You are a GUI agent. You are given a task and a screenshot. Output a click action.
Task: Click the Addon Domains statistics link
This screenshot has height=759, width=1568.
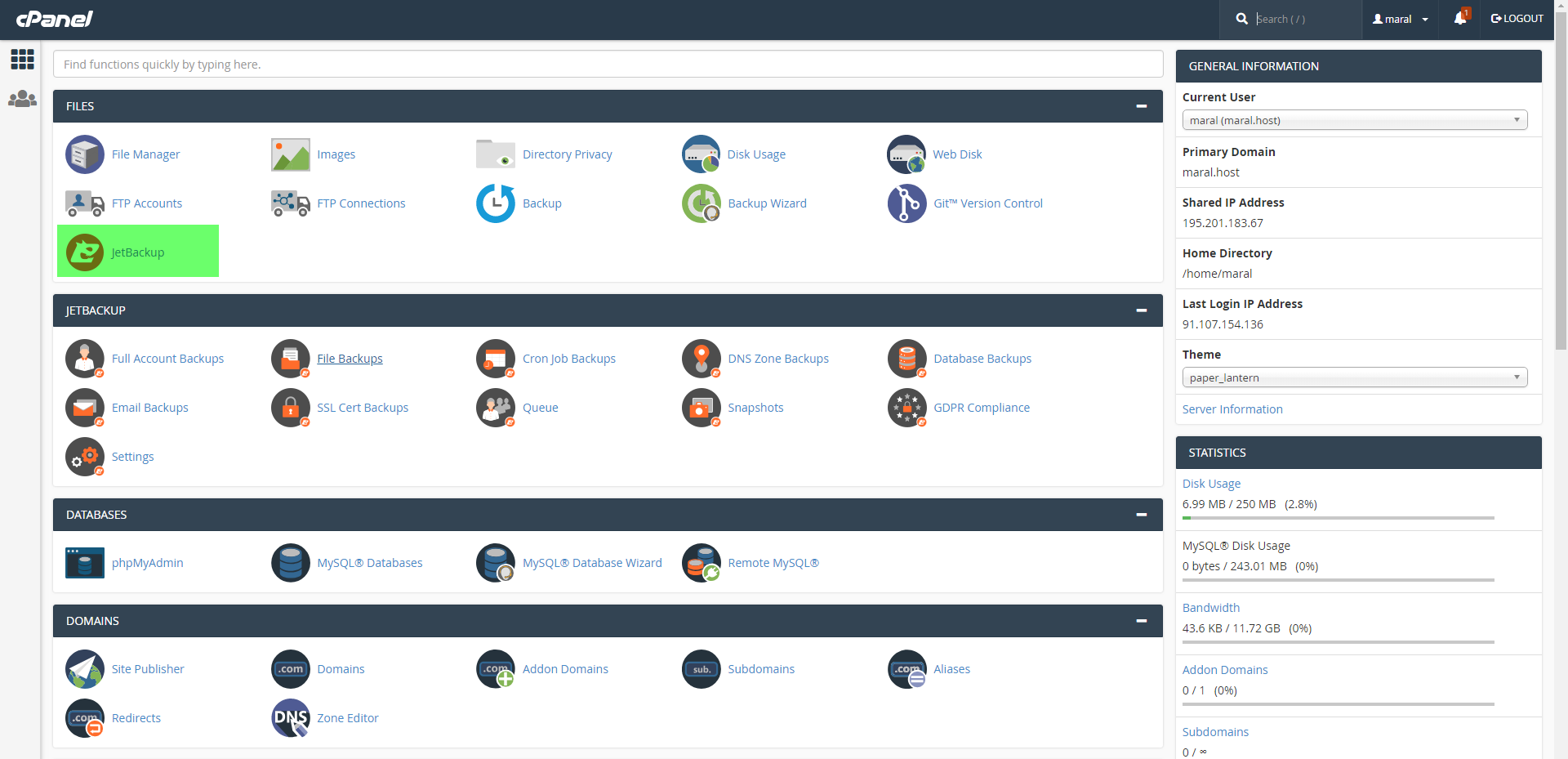click(x=1225, y=670)
